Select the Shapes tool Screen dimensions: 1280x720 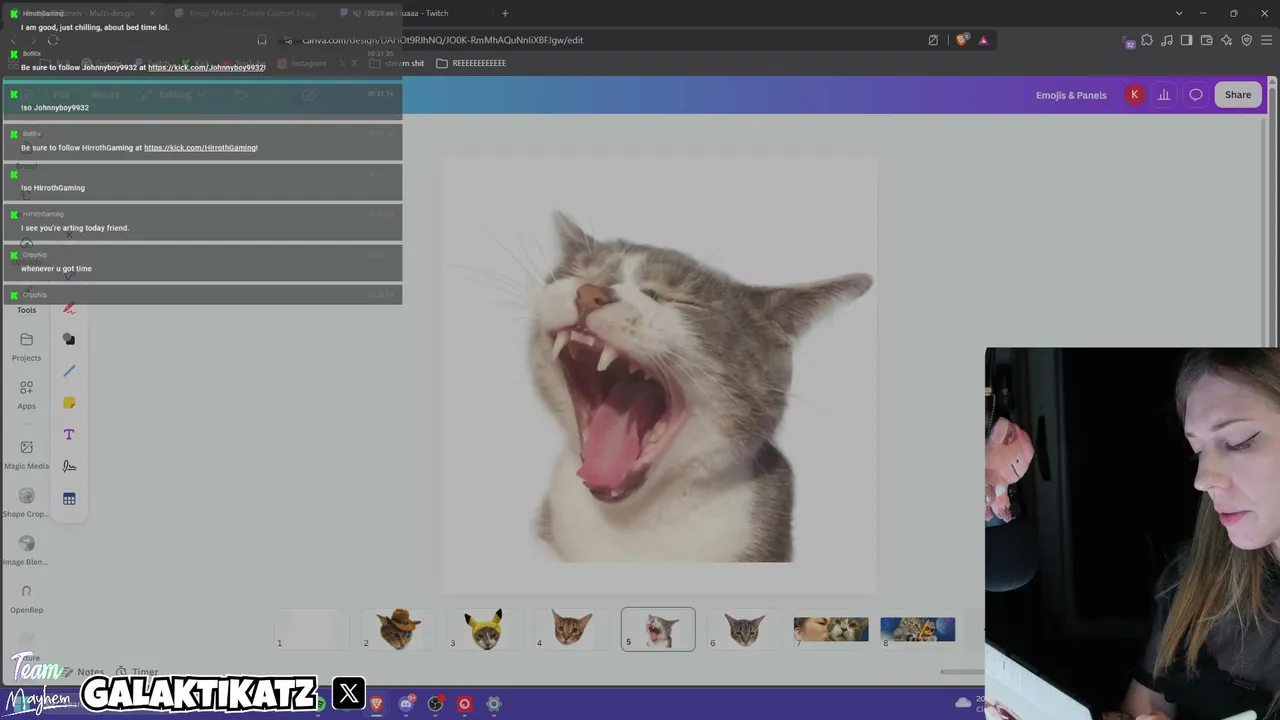[69, 339]
